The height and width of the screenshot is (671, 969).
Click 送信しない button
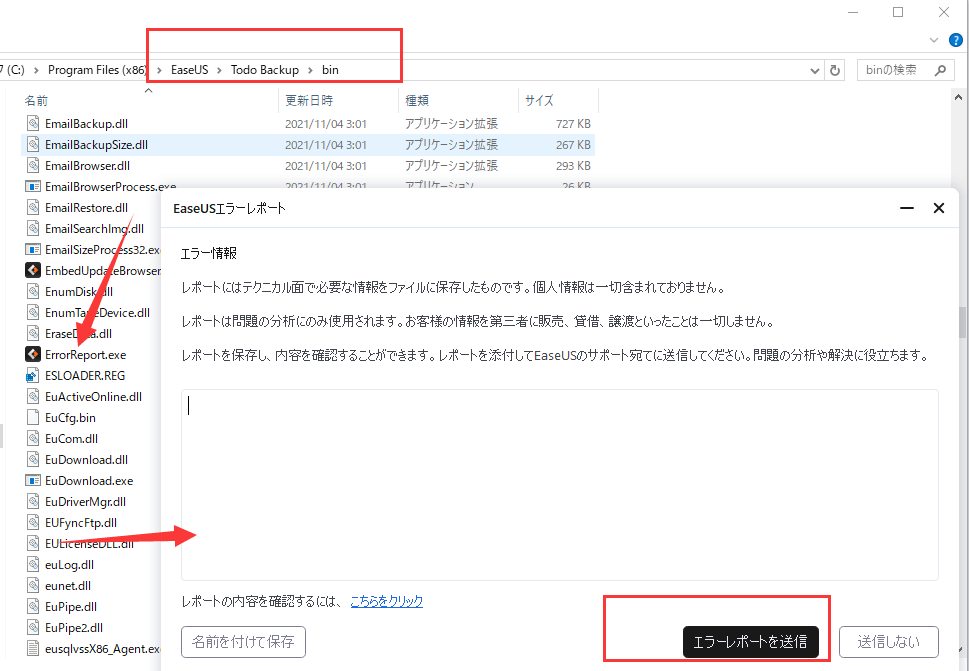tap(888, 642)
